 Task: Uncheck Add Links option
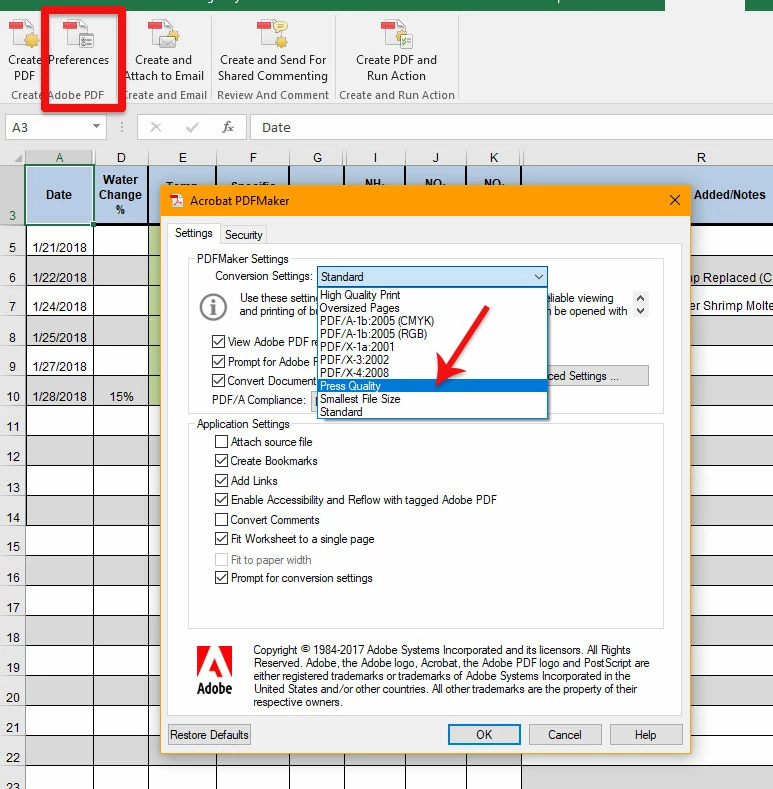[x=221, y=481]
